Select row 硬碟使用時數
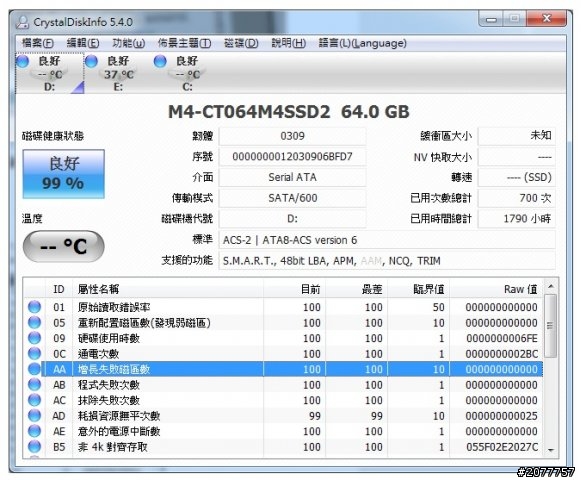This screenshot has height=480, width=581. [x=284, y=338]
